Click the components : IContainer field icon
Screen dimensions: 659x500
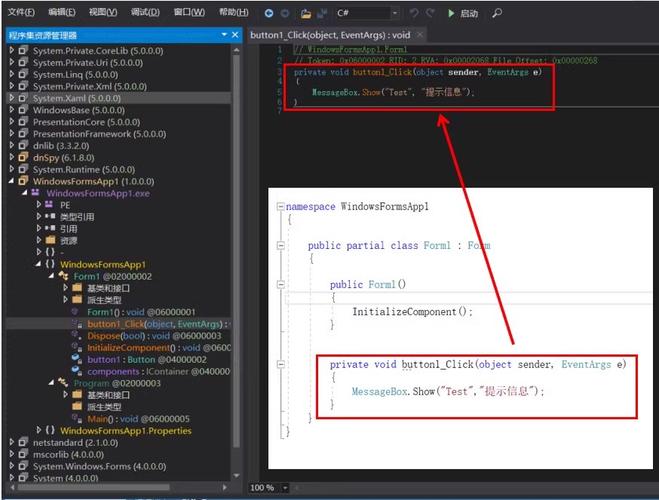(76, 371)
